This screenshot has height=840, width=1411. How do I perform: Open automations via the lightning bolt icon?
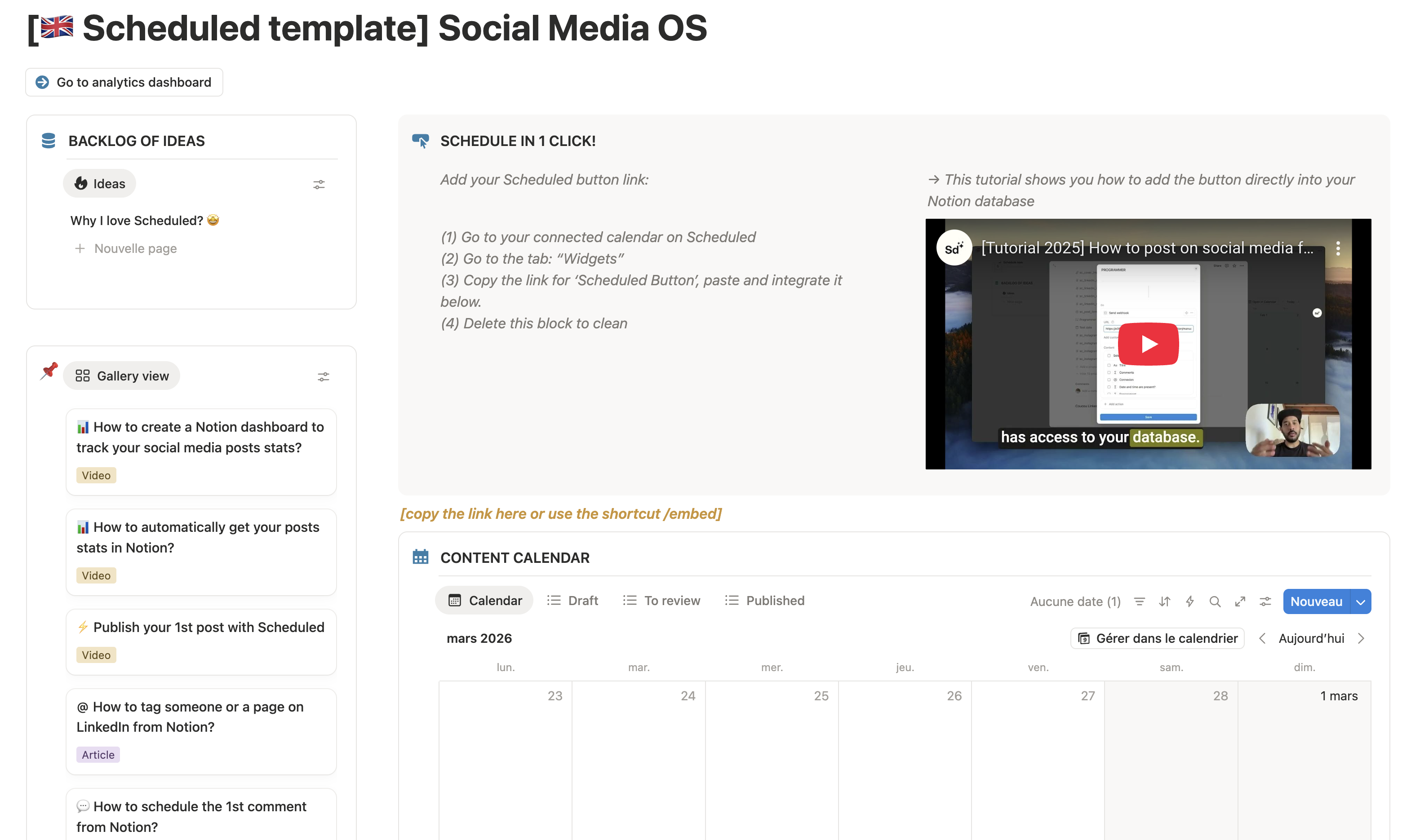click(1189, 601)
